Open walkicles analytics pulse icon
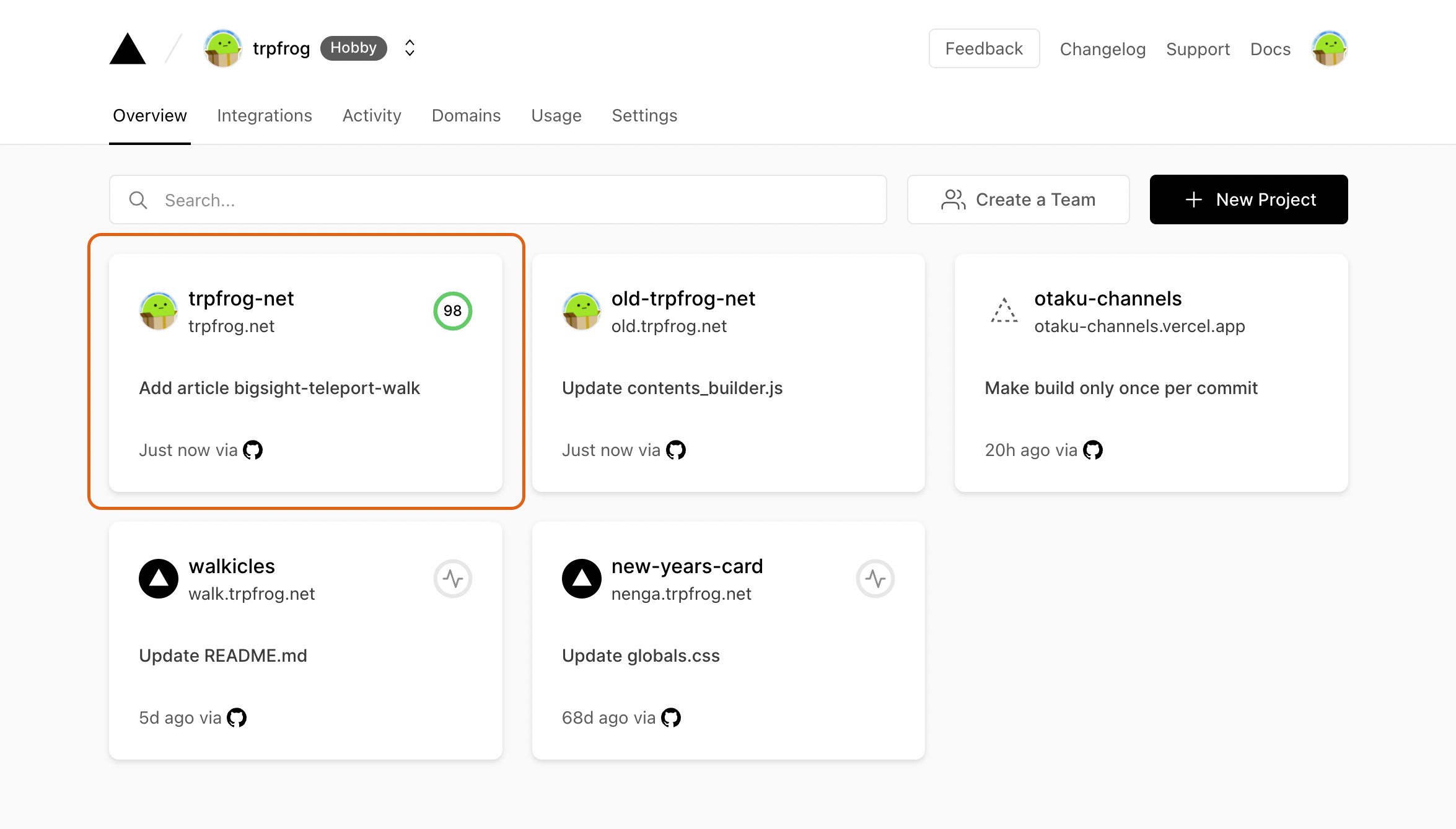Screen dimensions: 1456x829 tap(452, 579)
